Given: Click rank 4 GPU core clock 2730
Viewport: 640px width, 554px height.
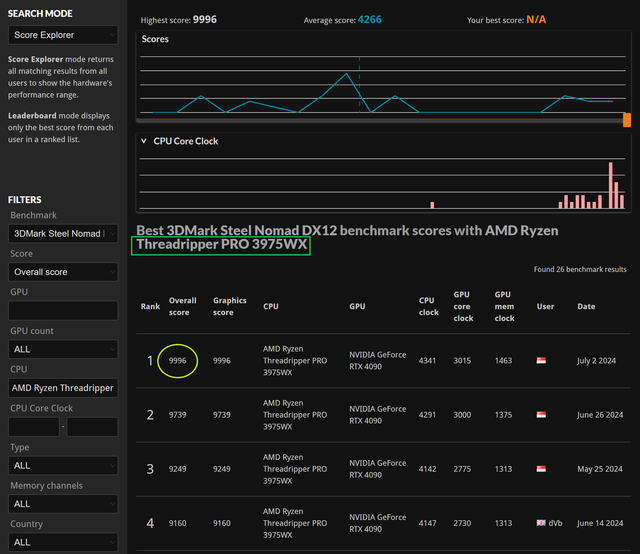Looking at the screenshot, I should click(462, 523).
